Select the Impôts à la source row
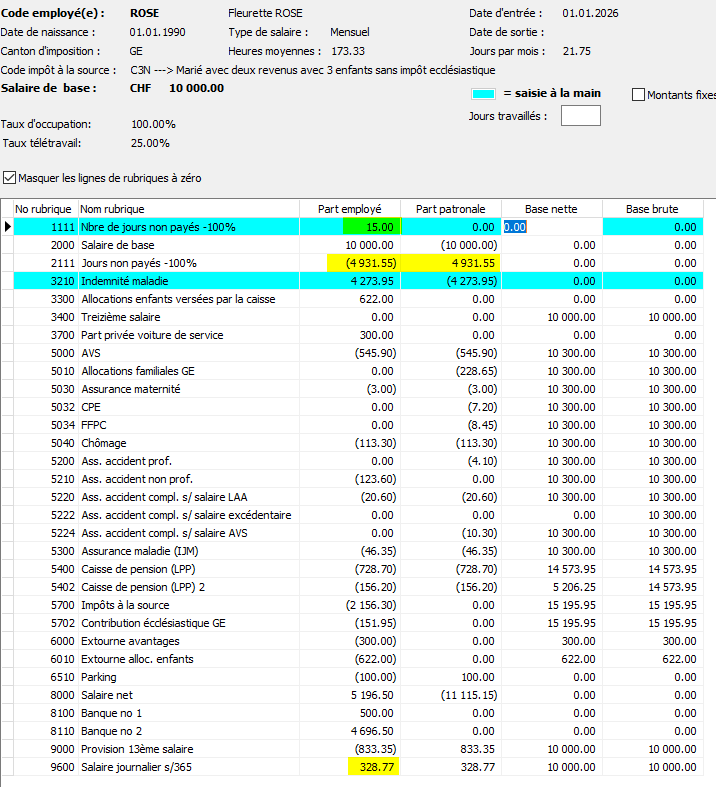The width and height of the screenshot is (716, 787). click(358, 605)
